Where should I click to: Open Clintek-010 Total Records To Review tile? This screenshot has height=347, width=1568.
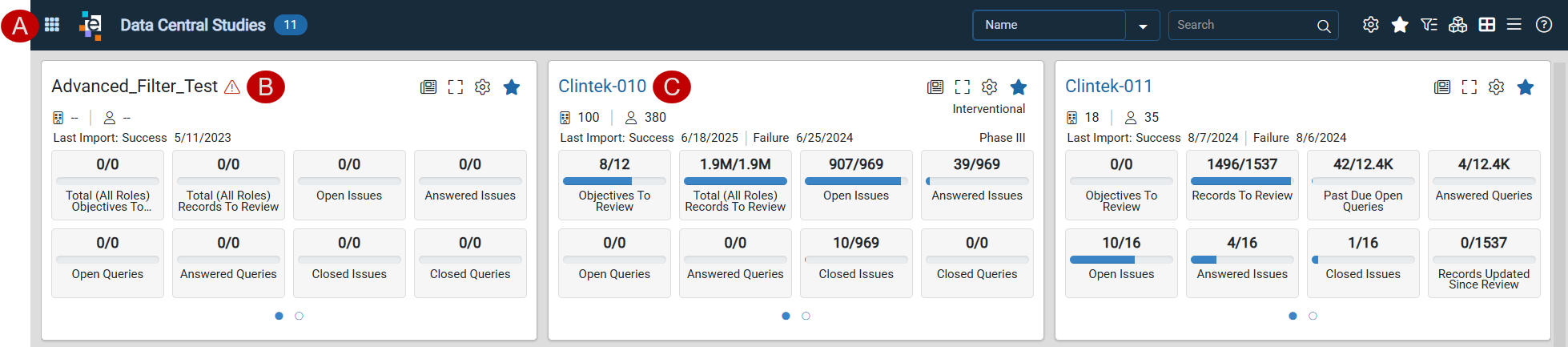(x=735, y=185)
